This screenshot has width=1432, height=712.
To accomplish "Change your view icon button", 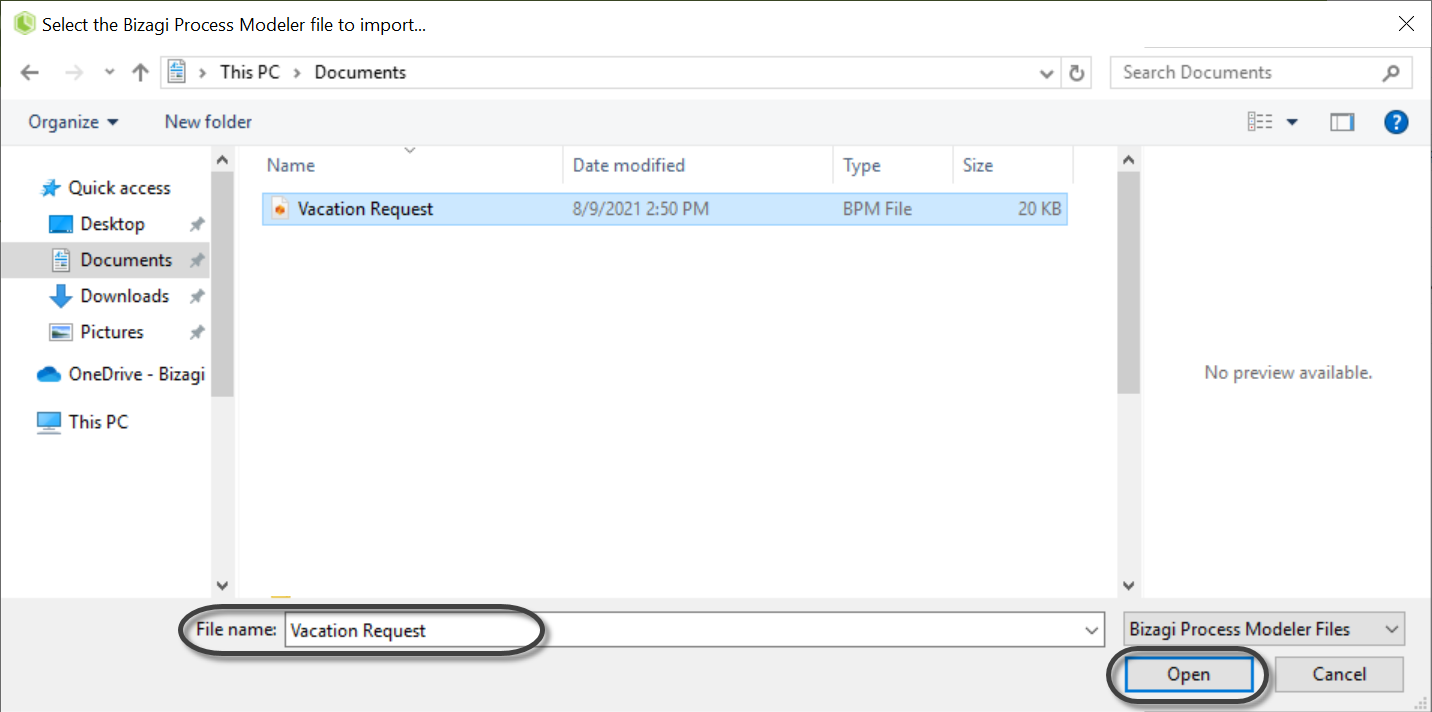I will [x=1260, y=122].
